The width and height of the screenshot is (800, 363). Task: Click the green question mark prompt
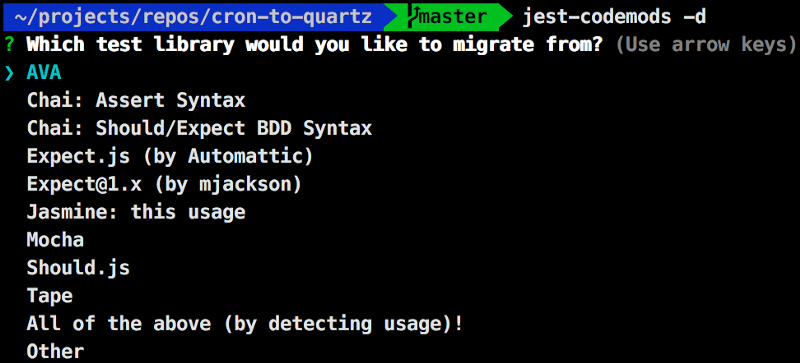[9, 45]
